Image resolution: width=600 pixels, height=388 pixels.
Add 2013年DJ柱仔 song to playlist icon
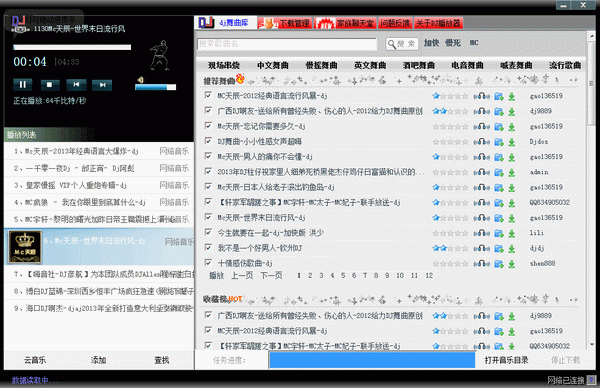[499, 173]
